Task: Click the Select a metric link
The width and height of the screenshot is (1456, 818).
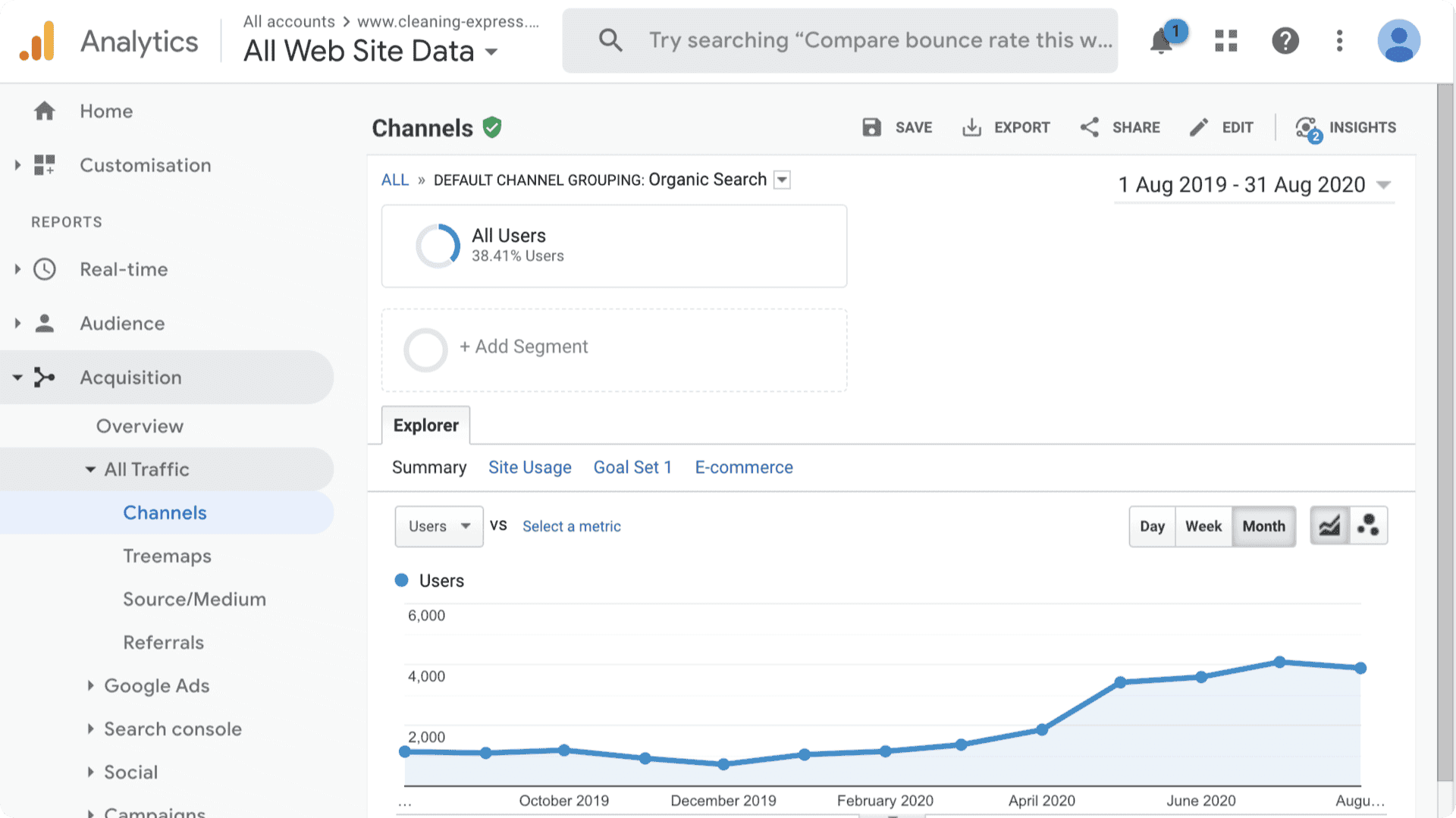Action: pos(571,526)
